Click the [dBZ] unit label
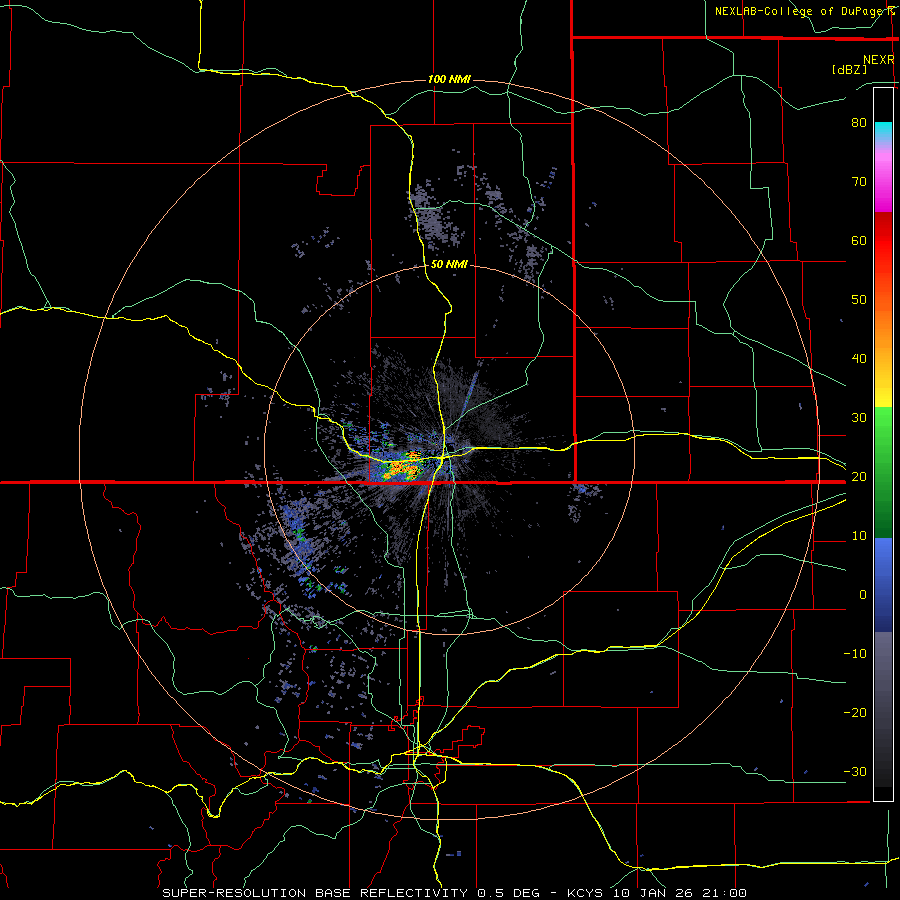This screenshot has width=900, height=900. pos(849,69)
